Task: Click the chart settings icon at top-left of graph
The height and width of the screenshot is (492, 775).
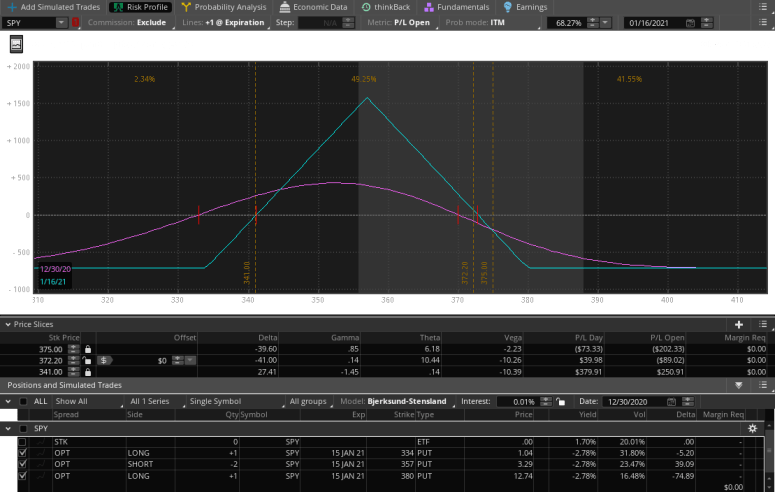Action: tap(17, 43)
